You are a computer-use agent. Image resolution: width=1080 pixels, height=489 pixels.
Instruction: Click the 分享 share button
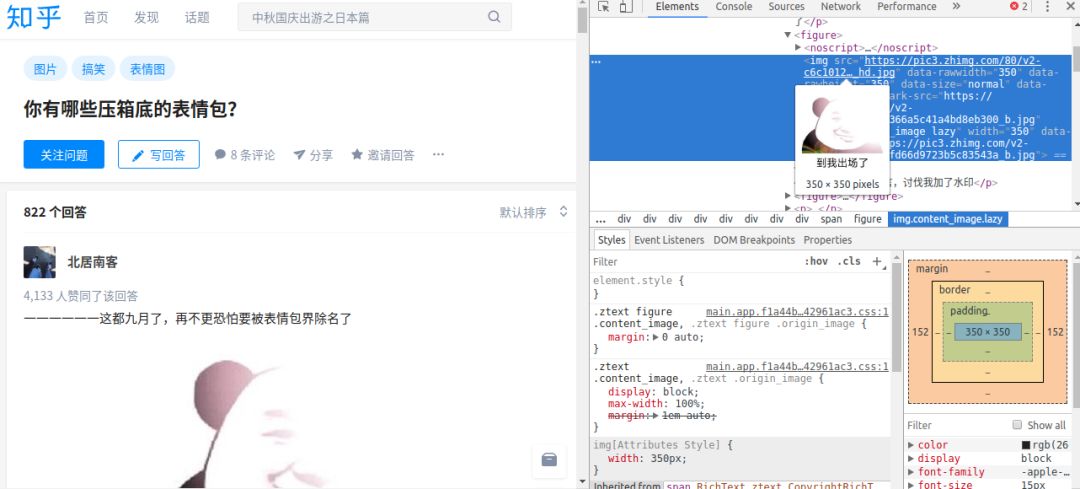tap(313, 155)
